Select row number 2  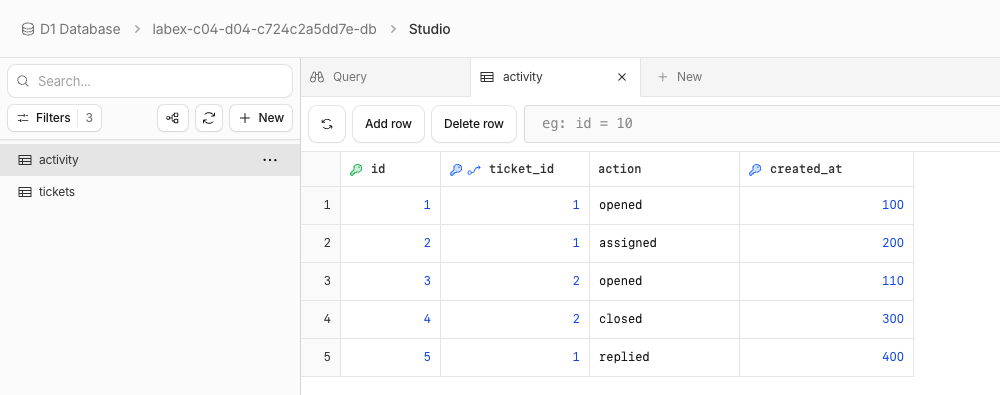tap(321, 243)
